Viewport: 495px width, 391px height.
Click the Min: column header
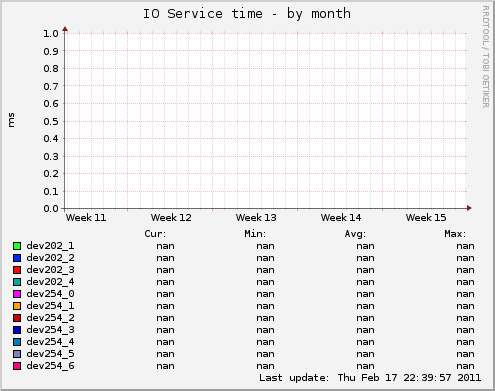255,234
